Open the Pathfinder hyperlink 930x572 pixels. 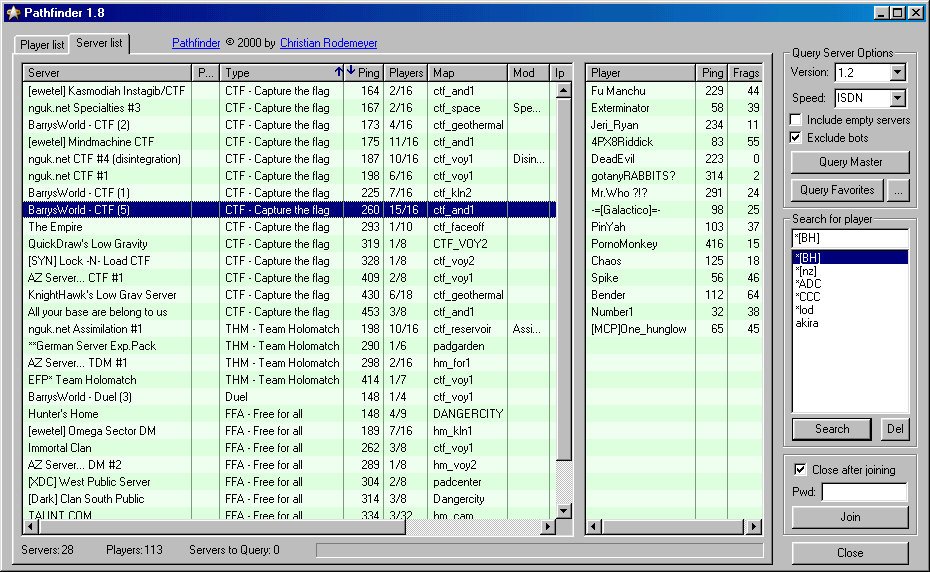(x=196, y=43)
